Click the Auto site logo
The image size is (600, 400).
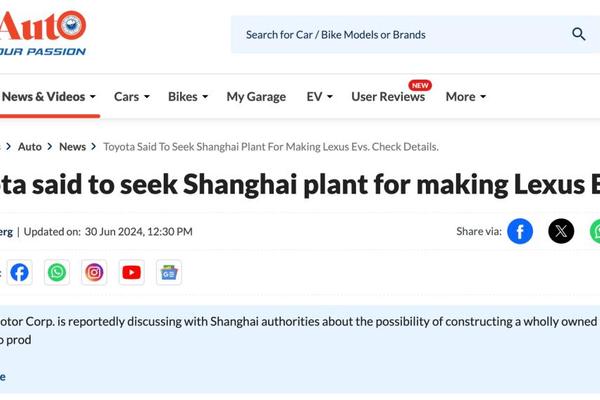[x=42, y=33]
